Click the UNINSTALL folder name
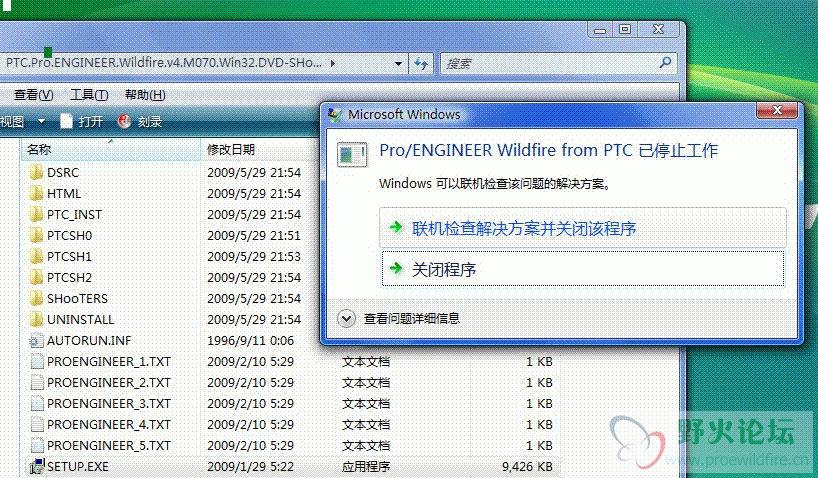818x478 pixels. coord(80,319)
